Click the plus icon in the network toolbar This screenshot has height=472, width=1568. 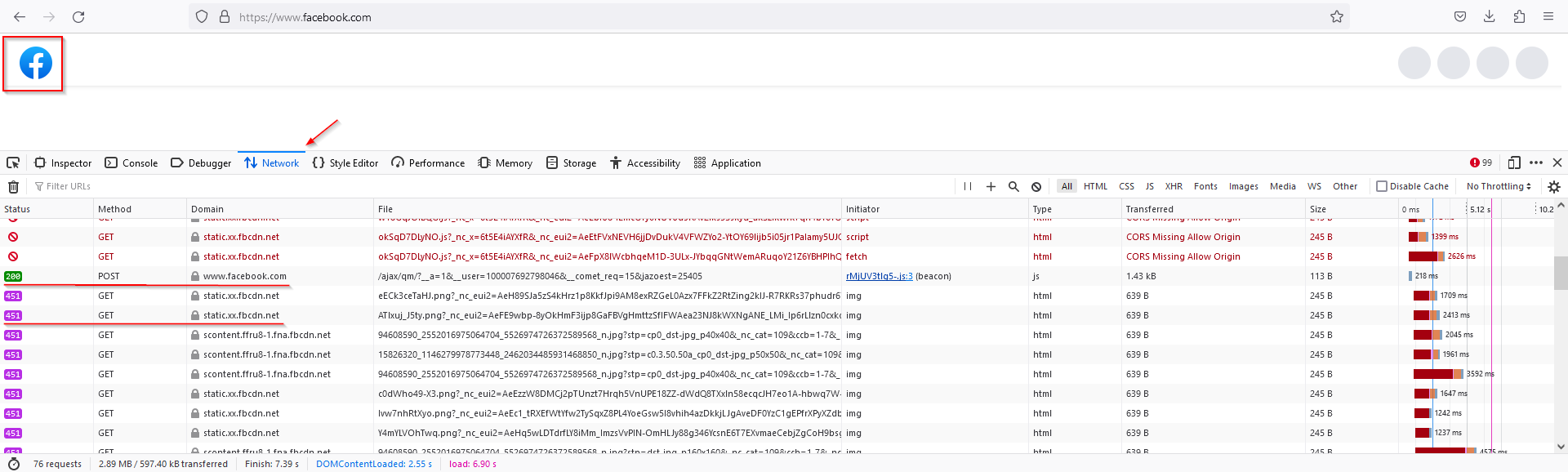point(991,186)
